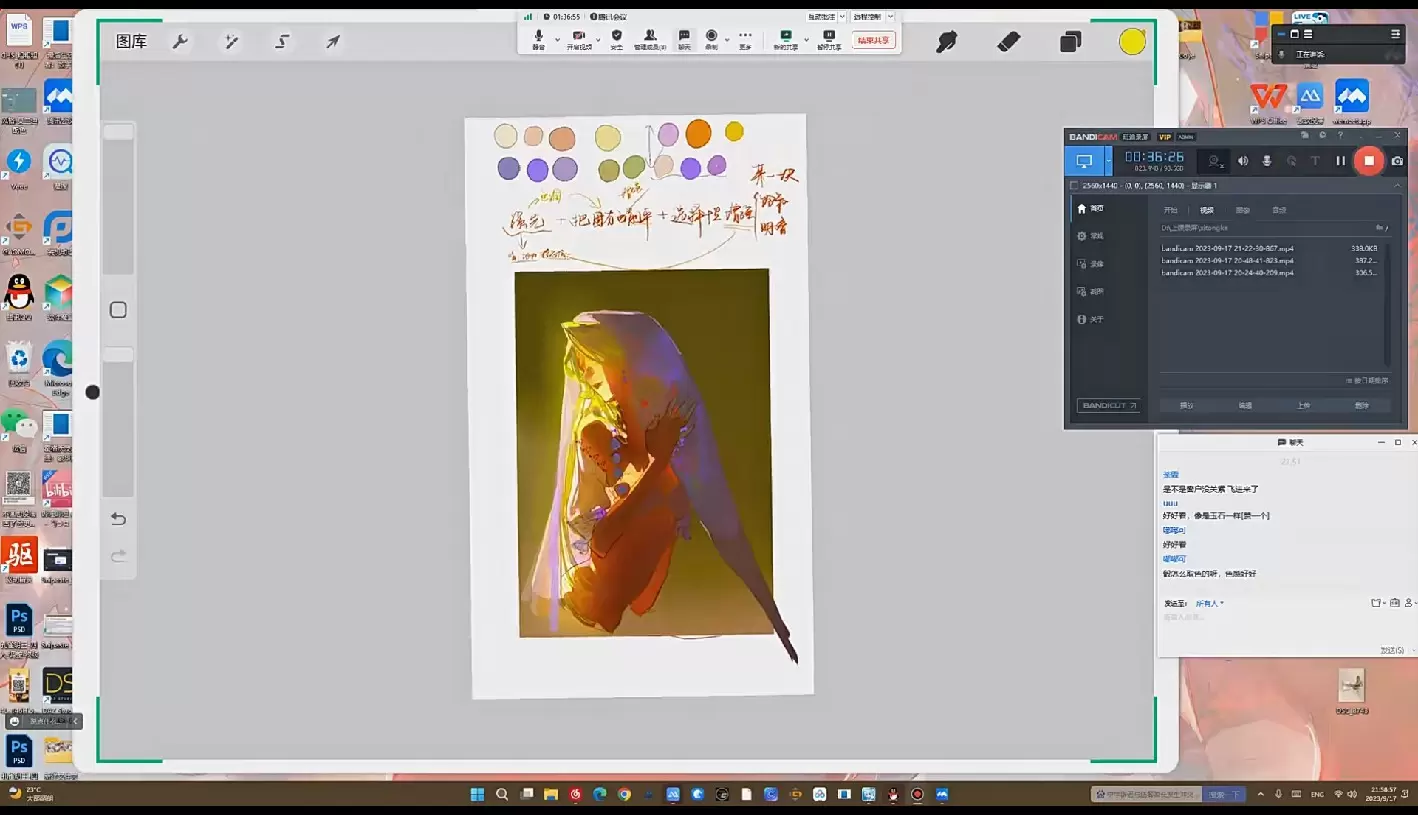Click the red 结束共享 button
The image size is (1418, 815).
pos(874,40)
